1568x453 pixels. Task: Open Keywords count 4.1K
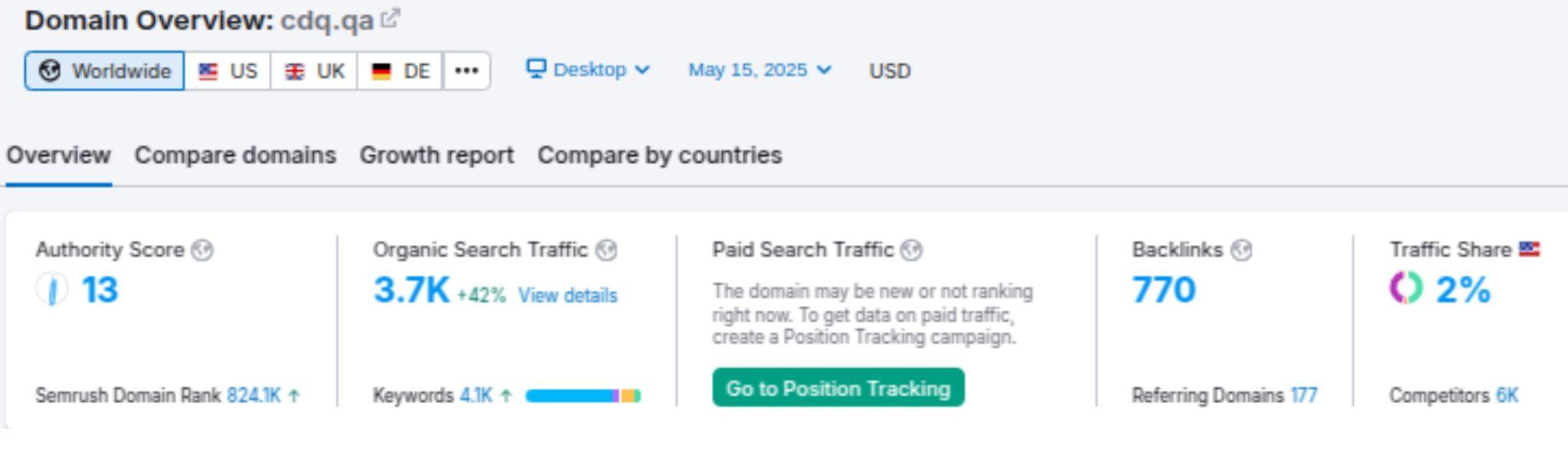pos(476,396)
